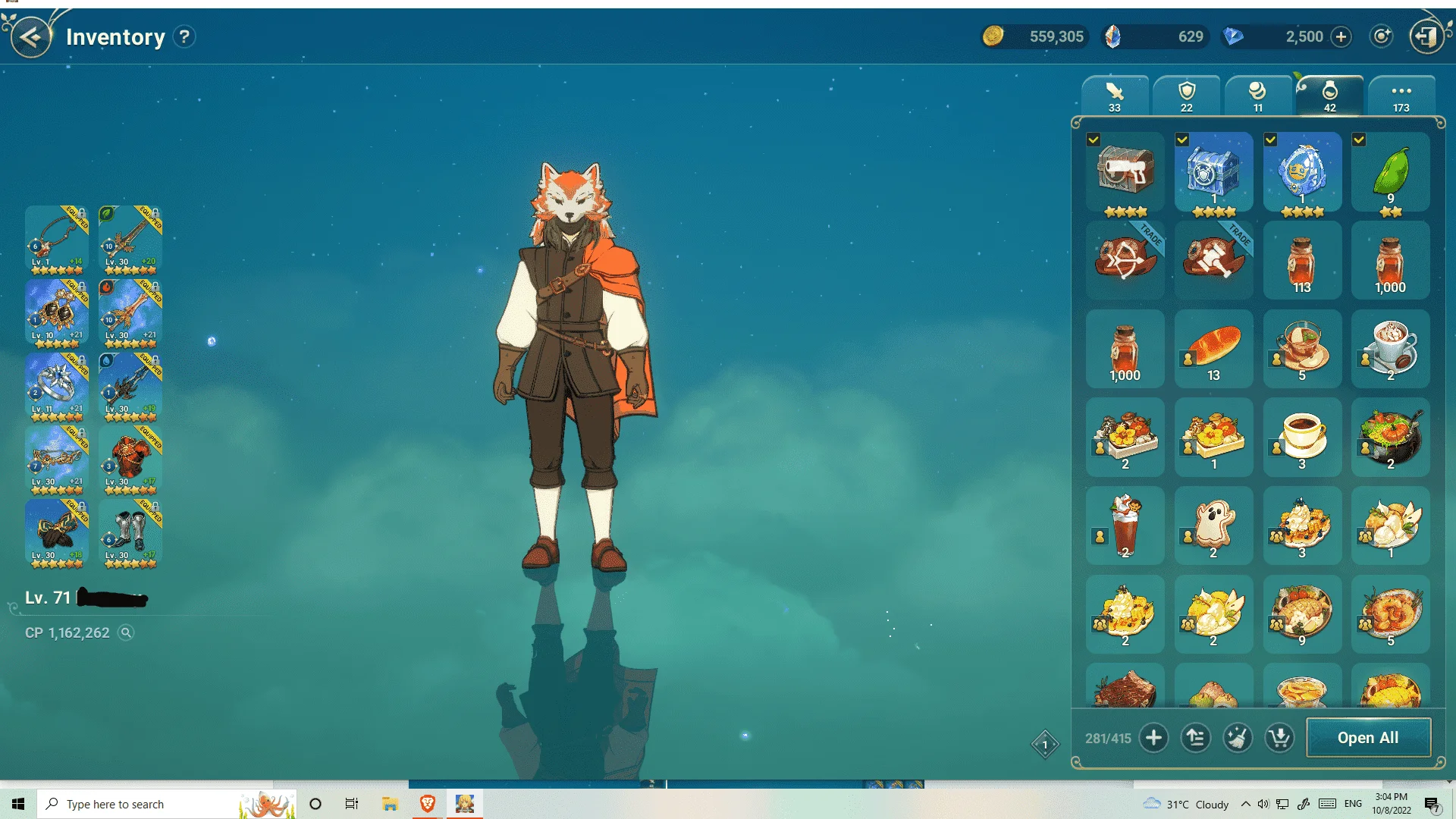
Task: Select the equipped silver boots
Action: click(x=130, y=534)
